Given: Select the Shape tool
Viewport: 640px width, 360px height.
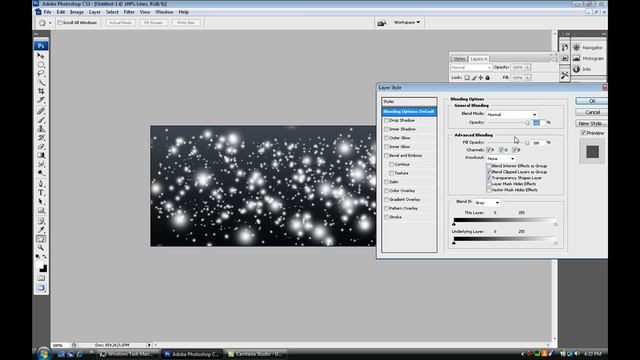Looking at the screenshot, I should tap(41, 211).
